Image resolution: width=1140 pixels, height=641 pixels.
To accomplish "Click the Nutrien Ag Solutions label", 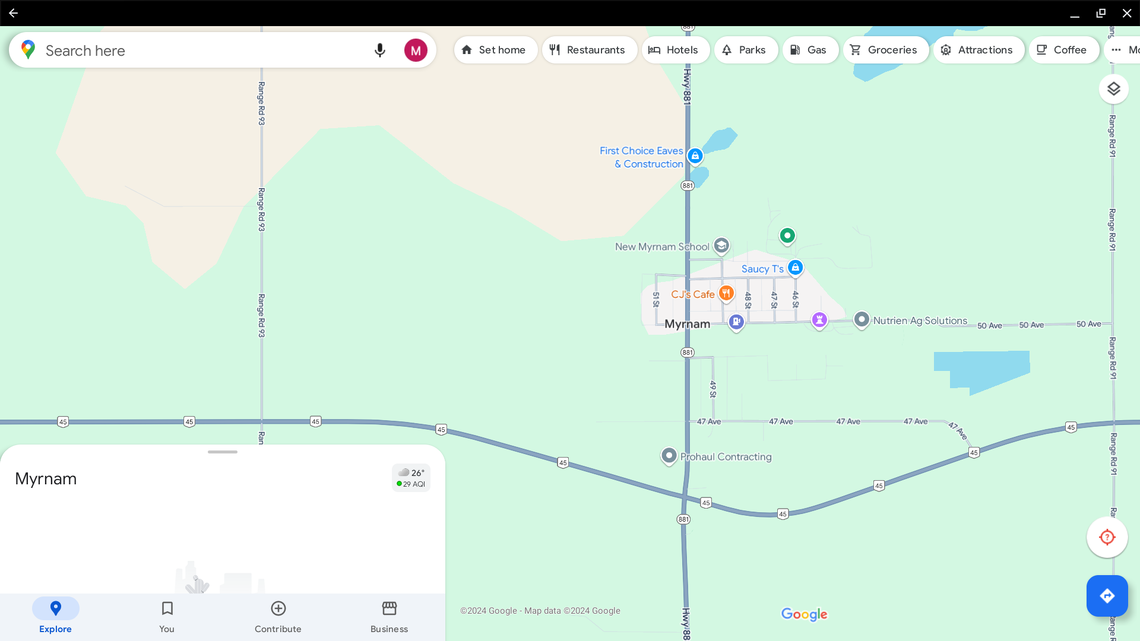I will 920,320.
